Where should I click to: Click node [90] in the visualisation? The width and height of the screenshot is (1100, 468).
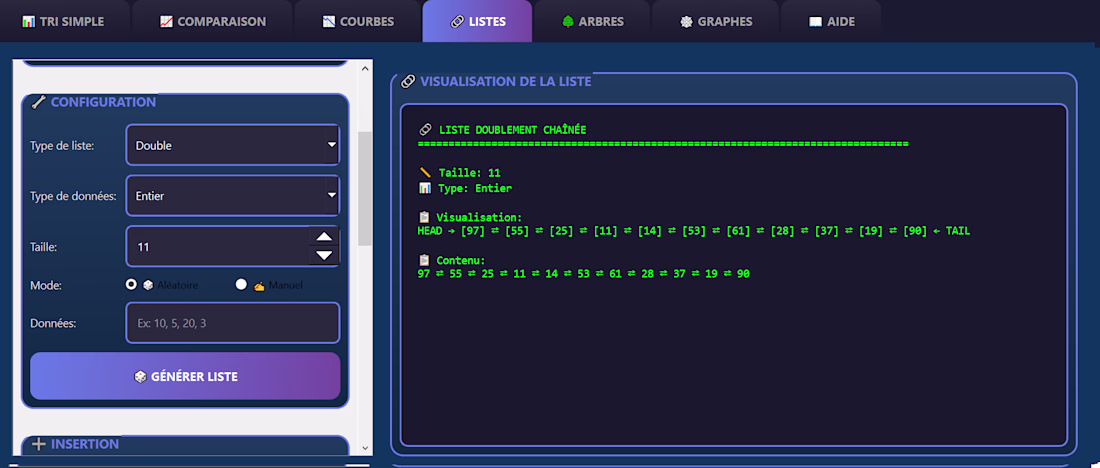click(915, 231)
